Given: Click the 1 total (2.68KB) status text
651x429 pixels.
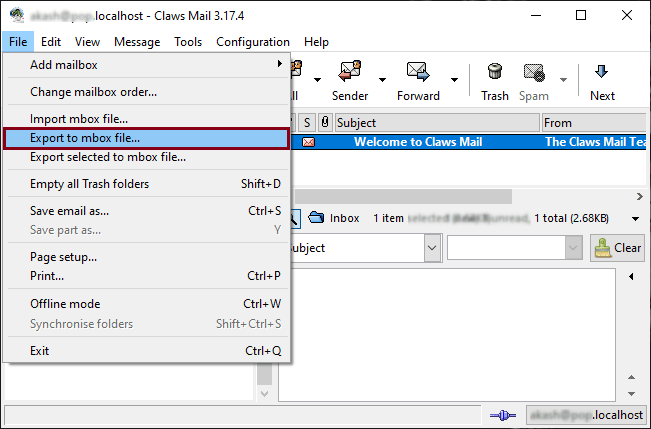Looking at the screenshot, I should tap(571, 218).
